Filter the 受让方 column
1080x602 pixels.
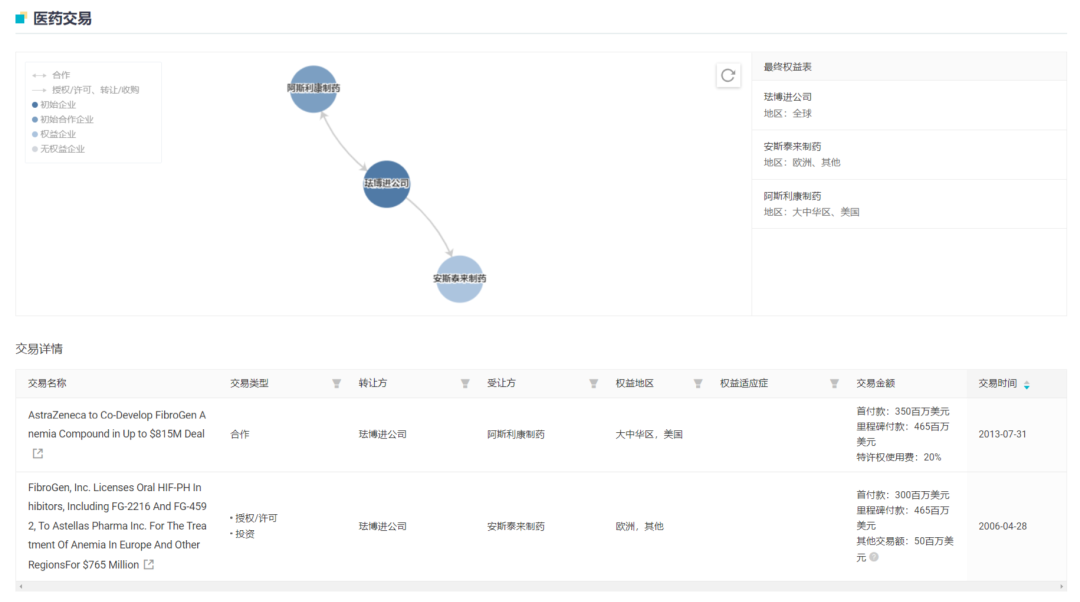click(x=593, y=384)
